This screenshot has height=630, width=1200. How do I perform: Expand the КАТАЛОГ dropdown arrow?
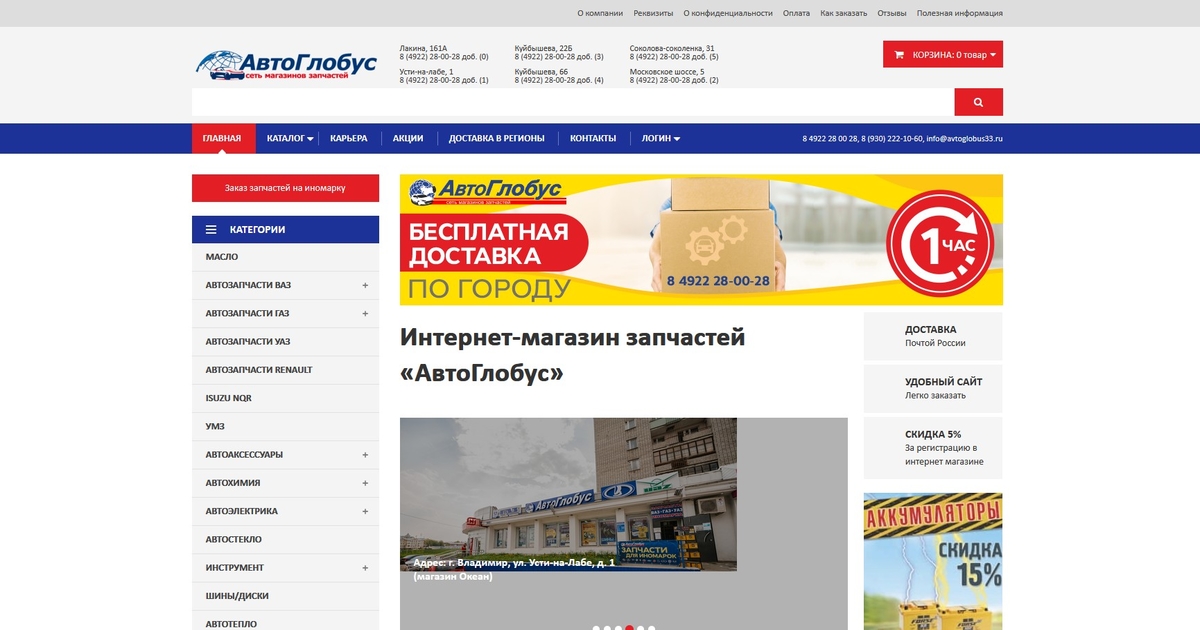pyautogui.click(x=310, y=139)
